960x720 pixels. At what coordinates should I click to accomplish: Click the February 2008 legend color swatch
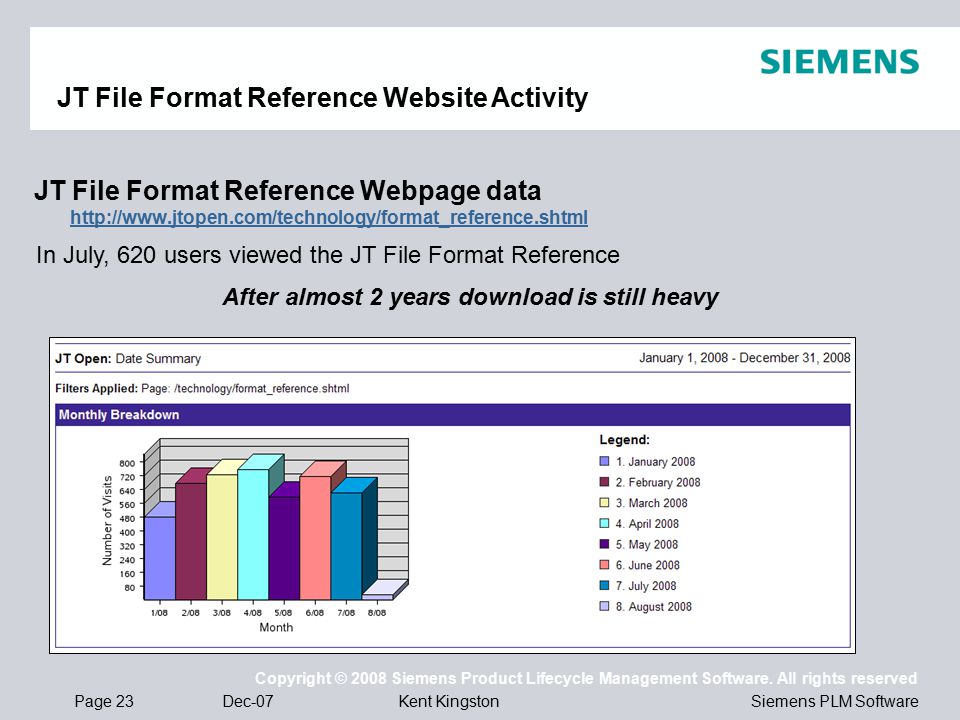(x=604, y=482)
